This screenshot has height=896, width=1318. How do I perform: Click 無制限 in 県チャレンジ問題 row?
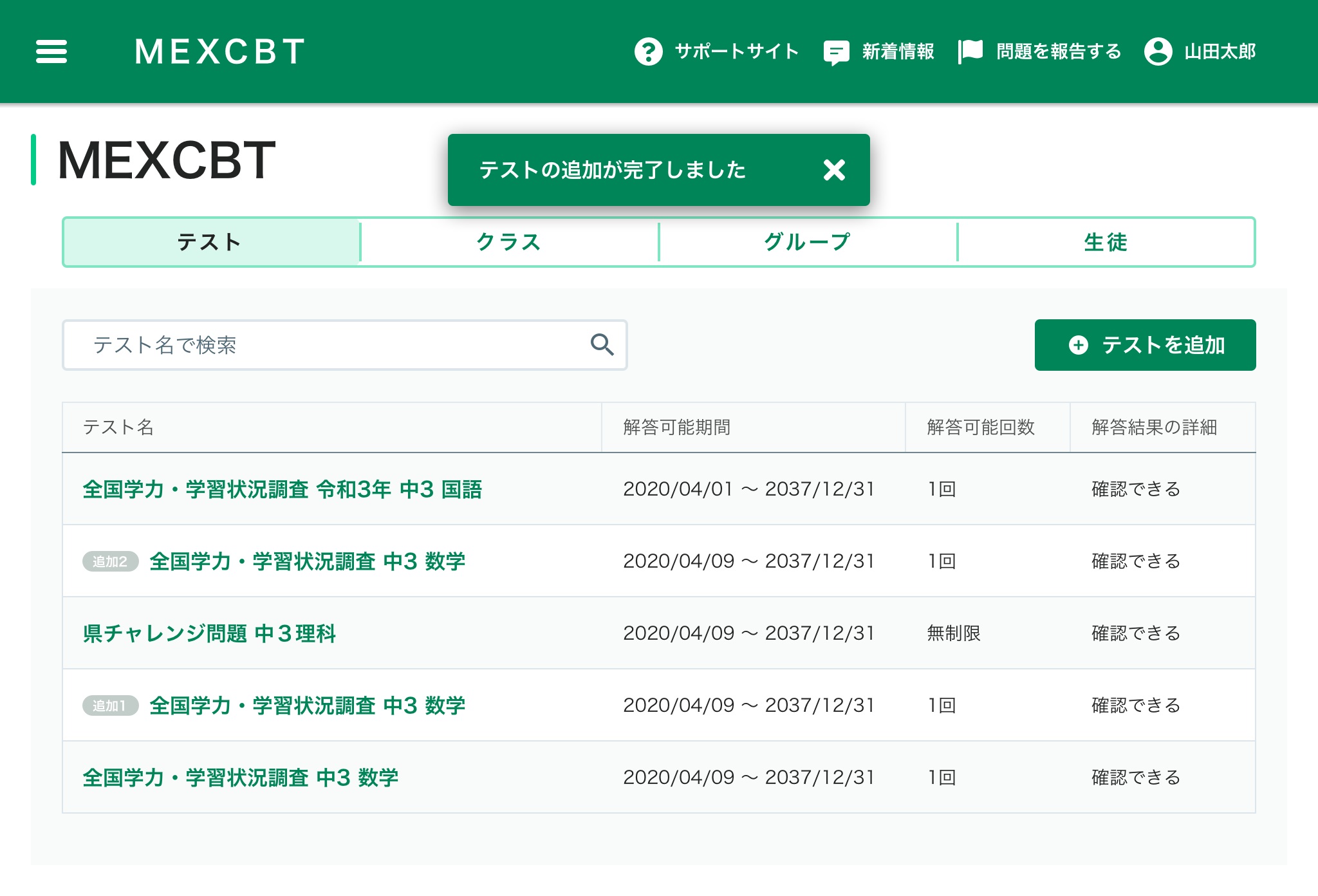pos(954,633)
